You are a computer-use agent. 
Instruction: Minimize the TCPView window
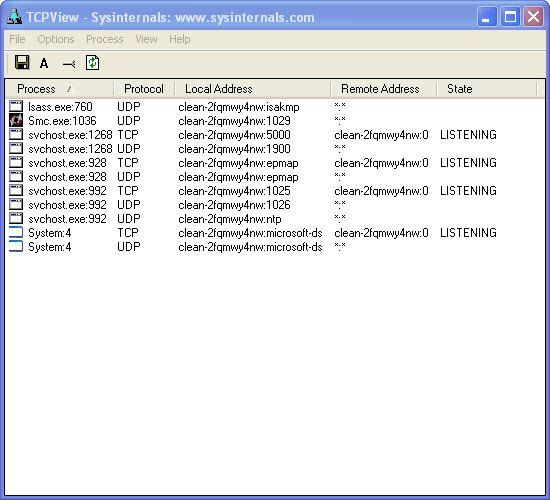(x=487, y=16)
